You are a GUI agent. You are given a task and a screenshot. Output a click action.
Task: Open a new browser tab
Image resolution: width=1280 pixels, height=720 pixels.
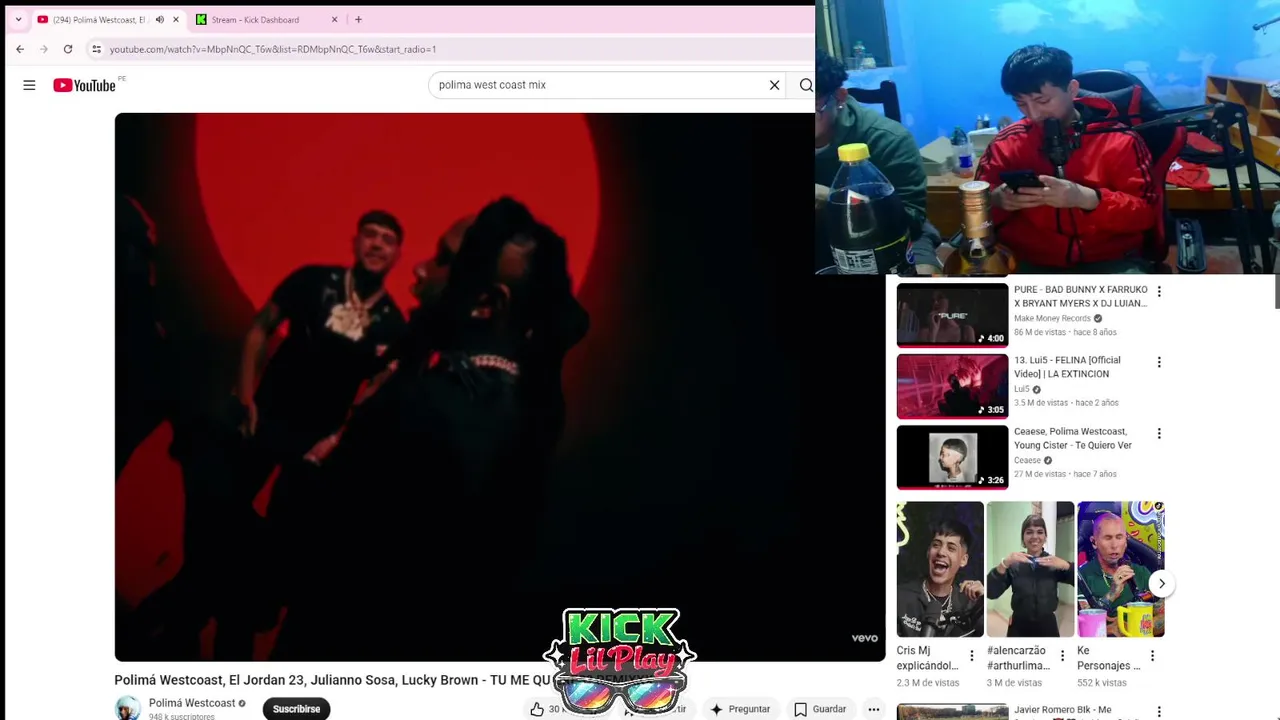358,19
